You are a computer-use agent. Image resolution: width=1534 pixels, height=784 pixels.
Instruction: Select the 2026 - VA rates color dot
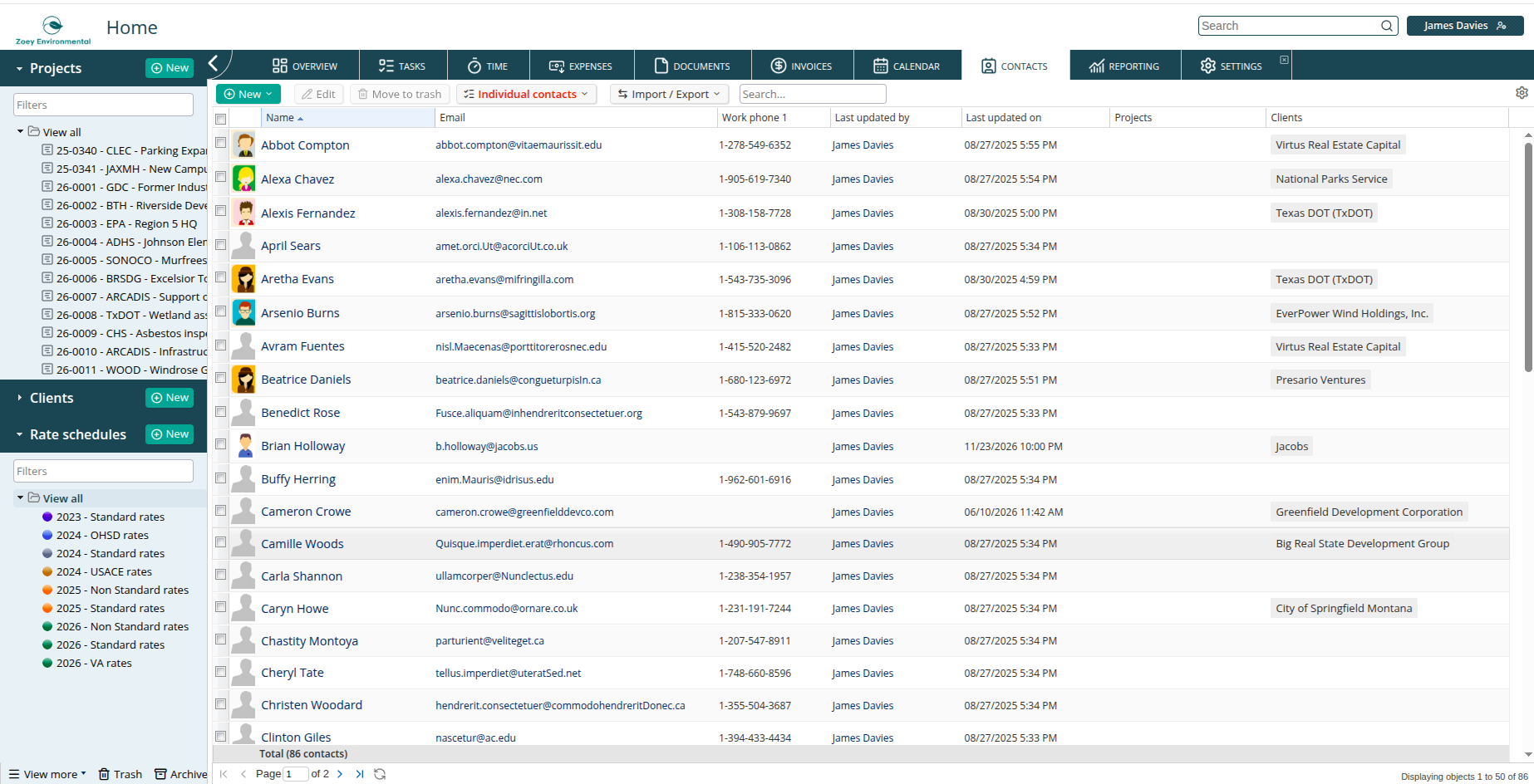(x=47, y=663)
